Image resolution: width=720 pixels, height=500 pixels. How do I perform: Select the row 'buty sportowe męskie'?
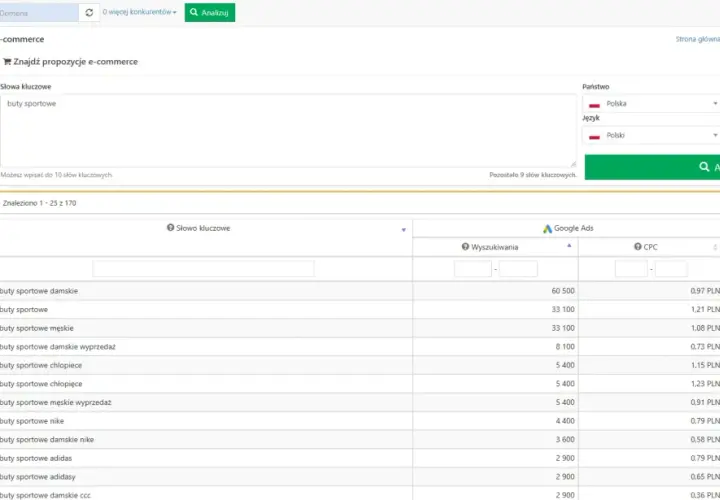[x=360, y=328]
